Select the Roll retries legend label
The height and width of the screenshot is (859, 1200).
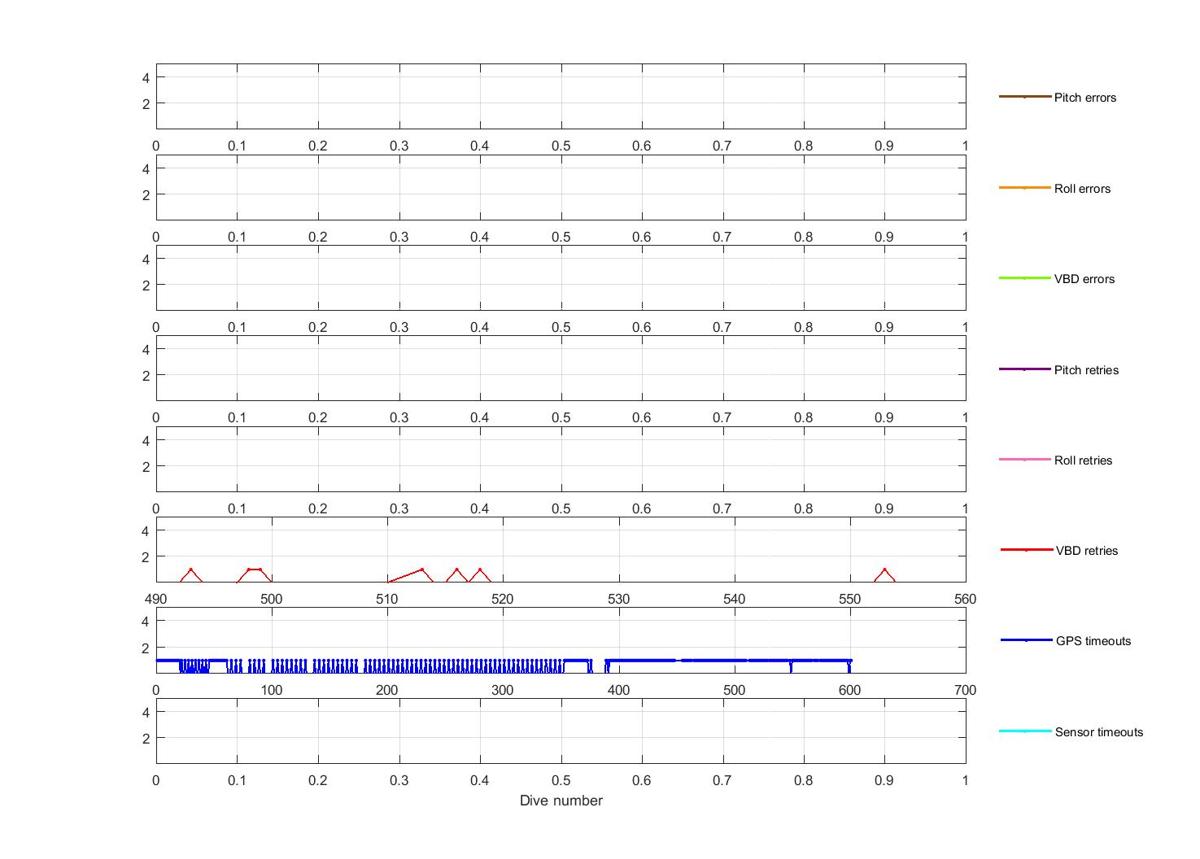[x=1083, y=461]
